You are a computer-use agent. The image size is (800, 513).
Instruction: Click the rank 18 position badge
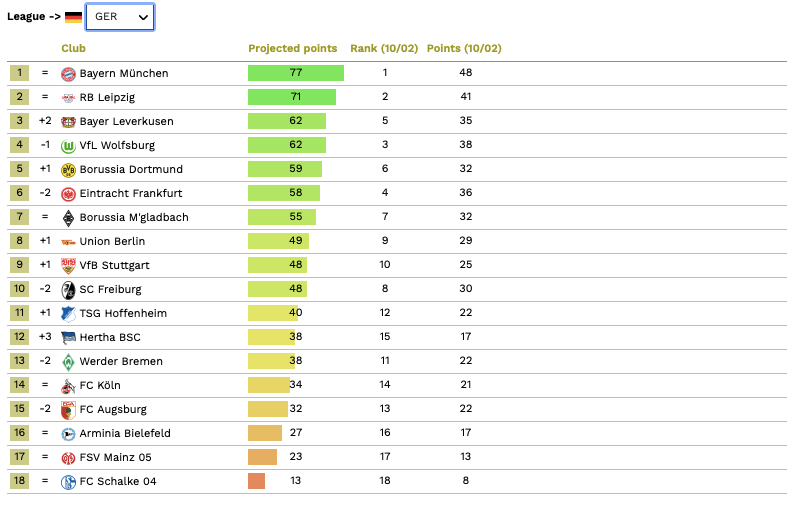[19, 481]
